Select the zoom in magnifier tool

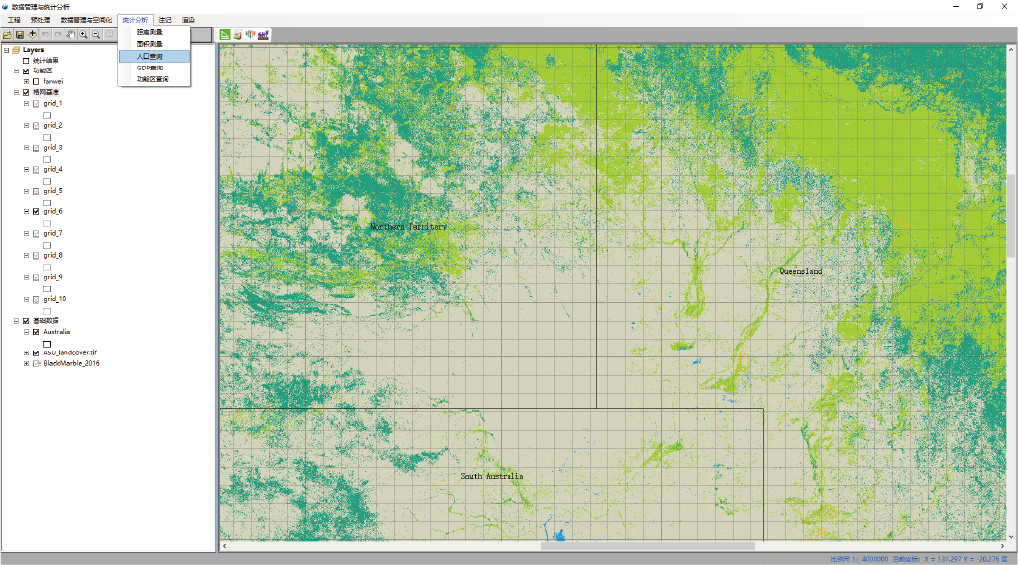[83, 34]
